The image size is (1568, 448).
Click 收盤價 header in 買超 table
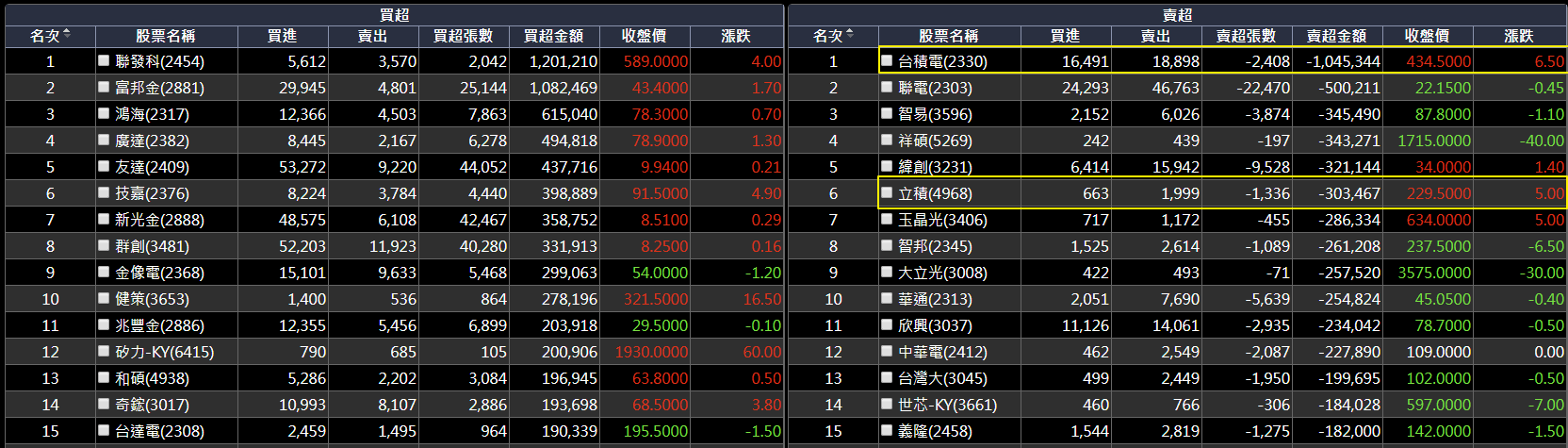click(645, 36)
